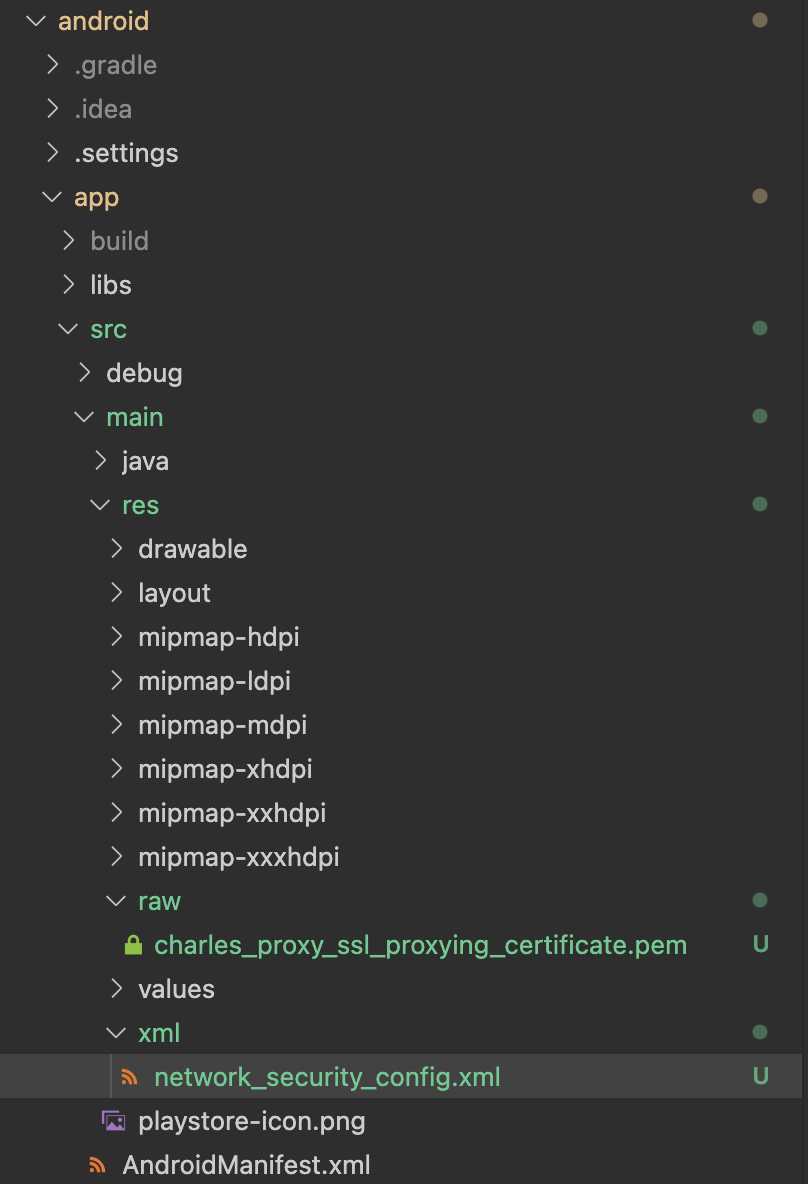The height and width of the screenshot is (1184, 808).
Task: Click the U status badge on the .pem file
Action: click(760, 944)
